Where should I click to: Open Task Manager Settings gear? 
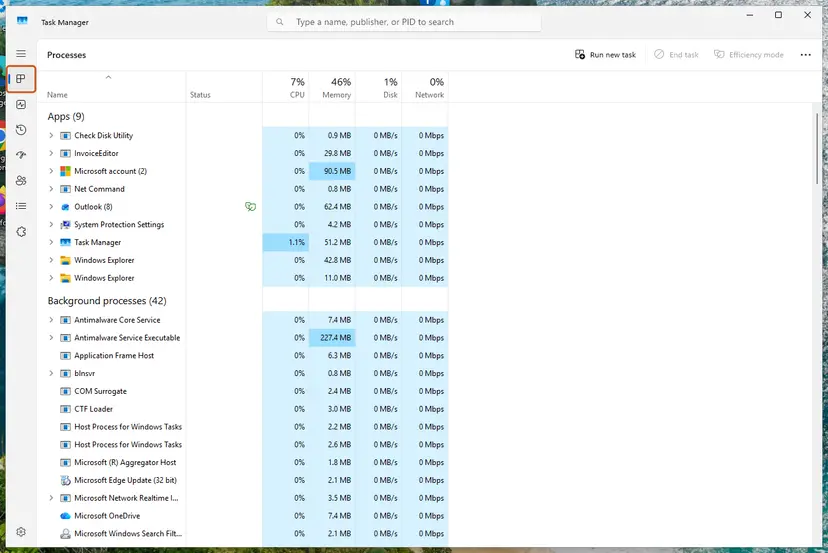[21, 532]
